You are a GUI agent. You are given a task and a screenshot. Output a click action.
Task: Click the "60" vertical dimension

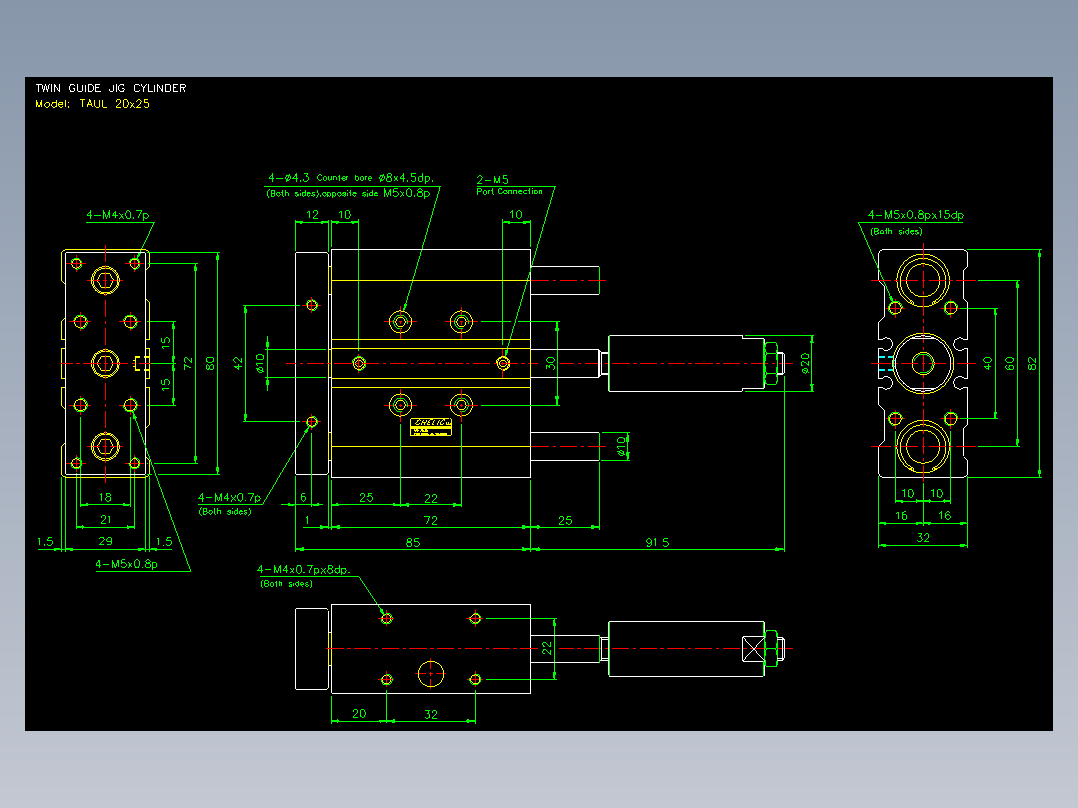[x=1009, y=363]
